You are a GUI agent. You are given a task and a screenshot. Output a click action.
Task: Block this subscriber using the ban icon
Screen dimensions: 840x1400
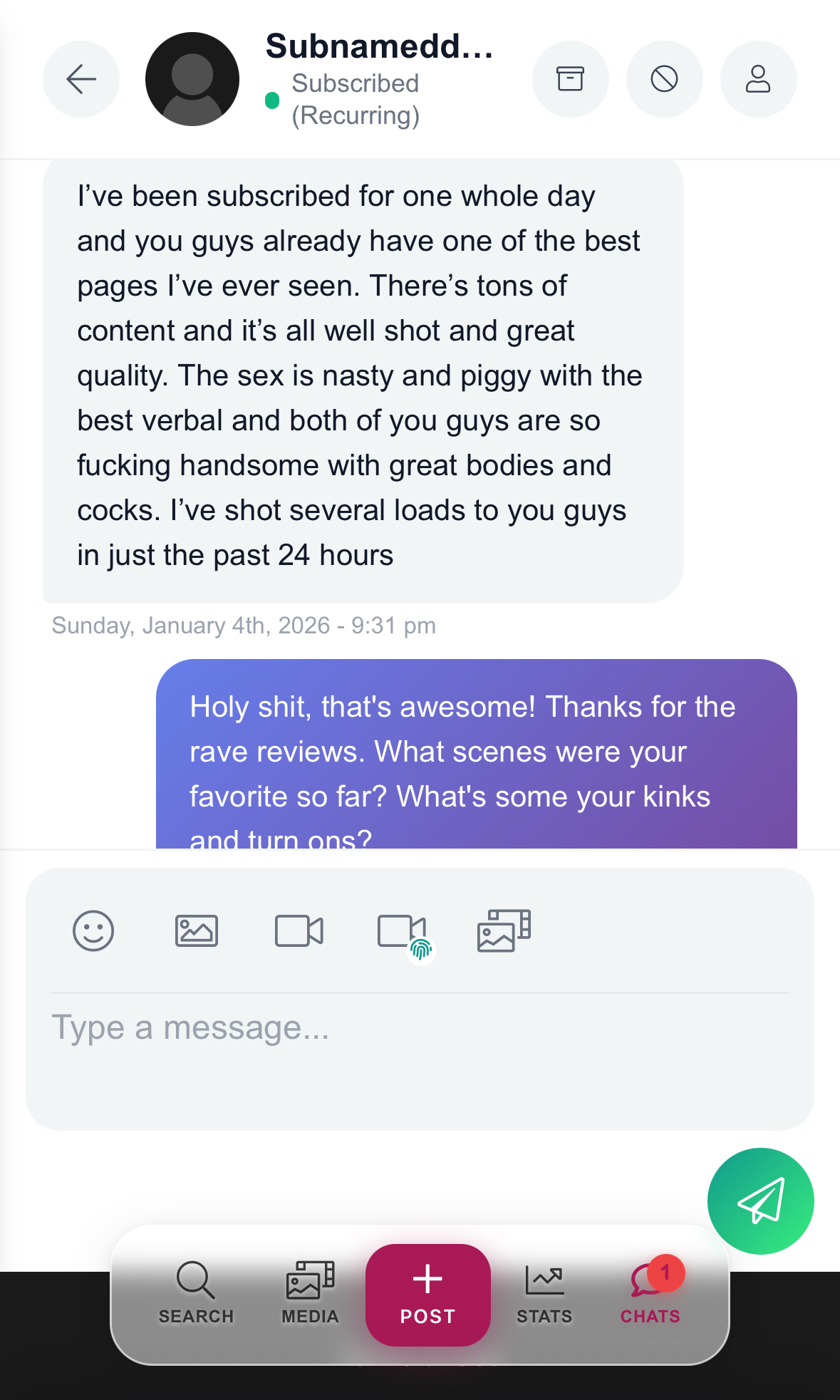click(x=664, y=79)
